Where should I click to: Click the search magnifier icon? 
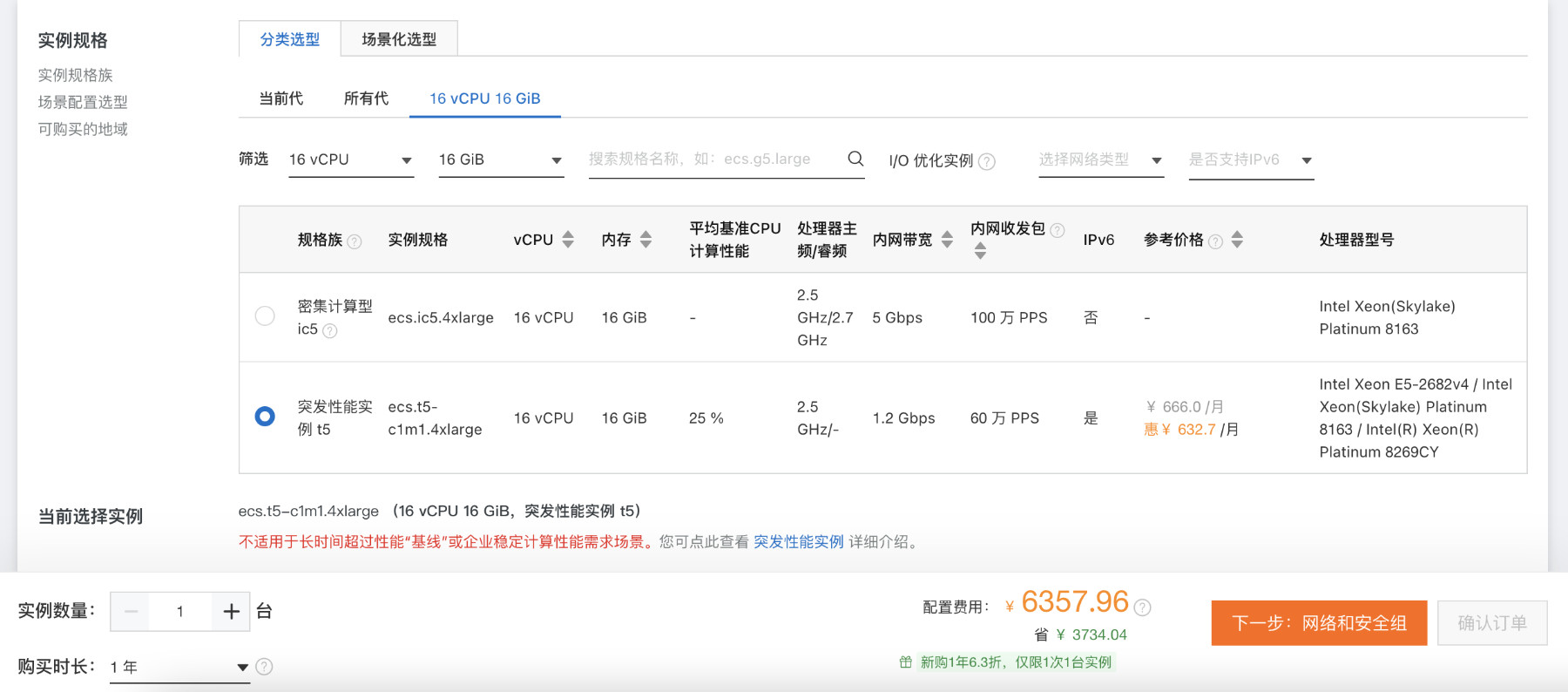(855, 159)
